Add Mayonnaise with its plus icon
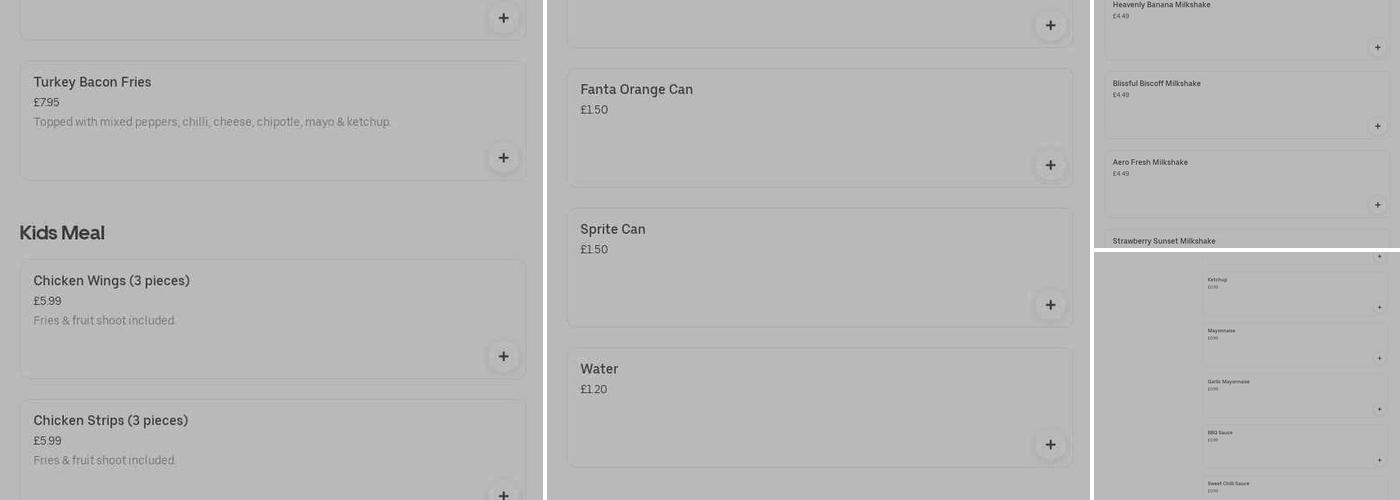The image size is (1400, 500). point(1379,358)
